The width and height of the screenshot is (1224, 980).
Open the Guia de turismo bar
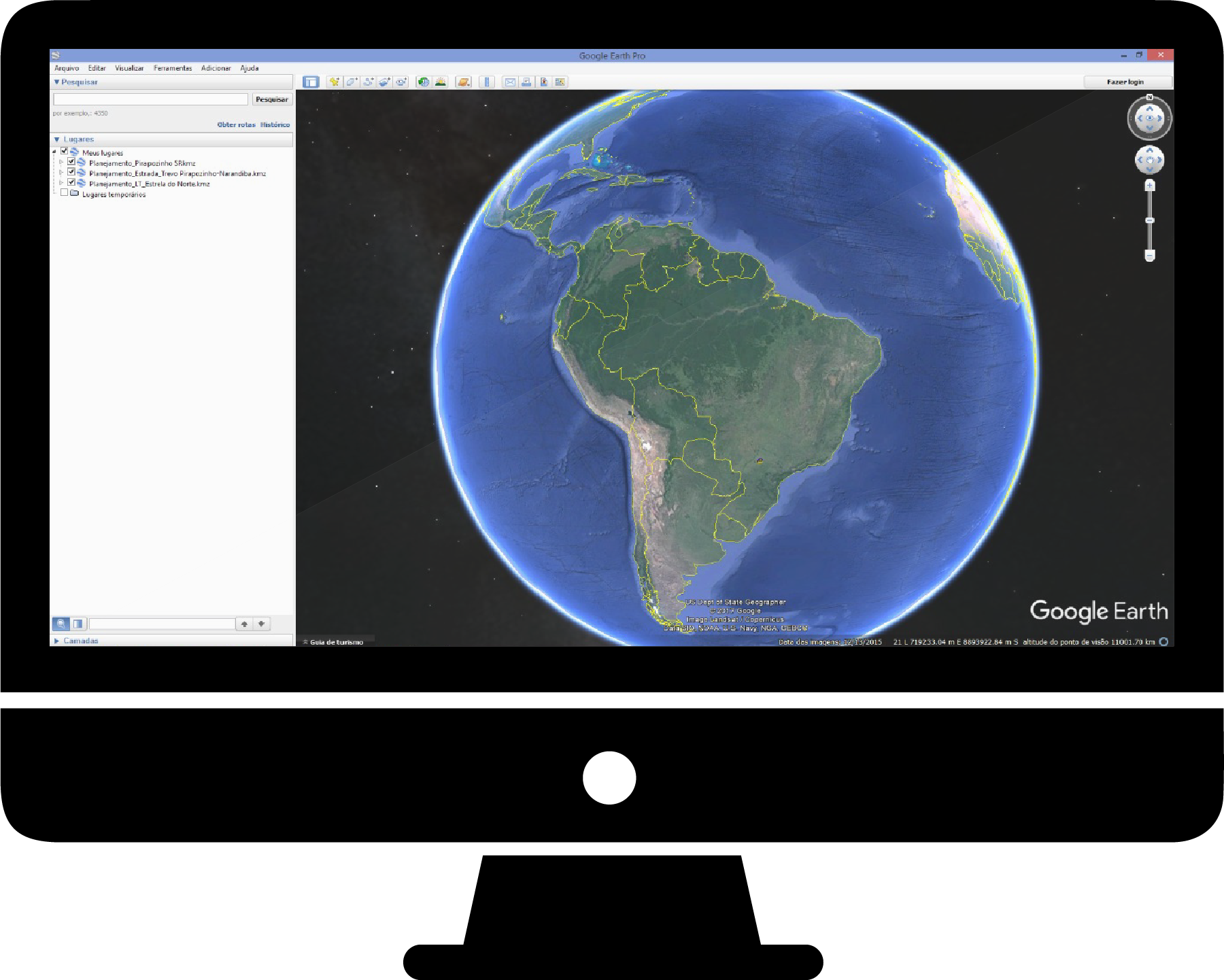point(333,642)
